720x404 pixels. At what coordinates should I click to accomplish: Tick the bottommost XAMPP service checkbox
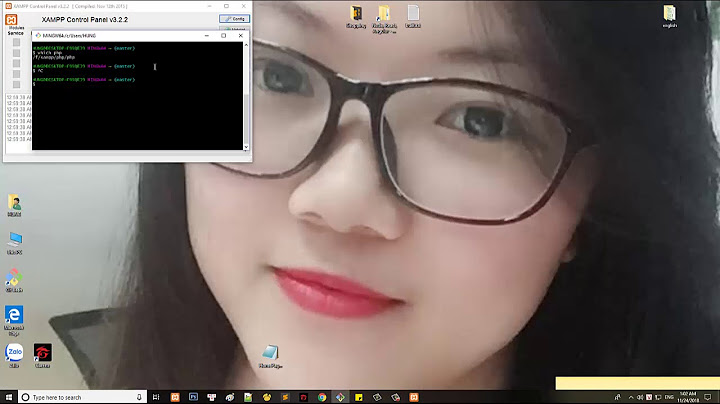click(17, 84)
